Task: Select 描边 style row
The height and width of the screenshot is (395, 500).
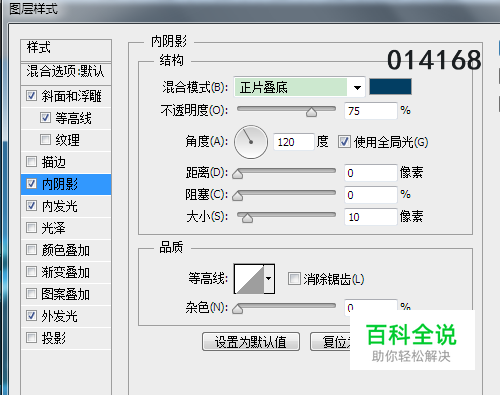Action: [66, 162]
